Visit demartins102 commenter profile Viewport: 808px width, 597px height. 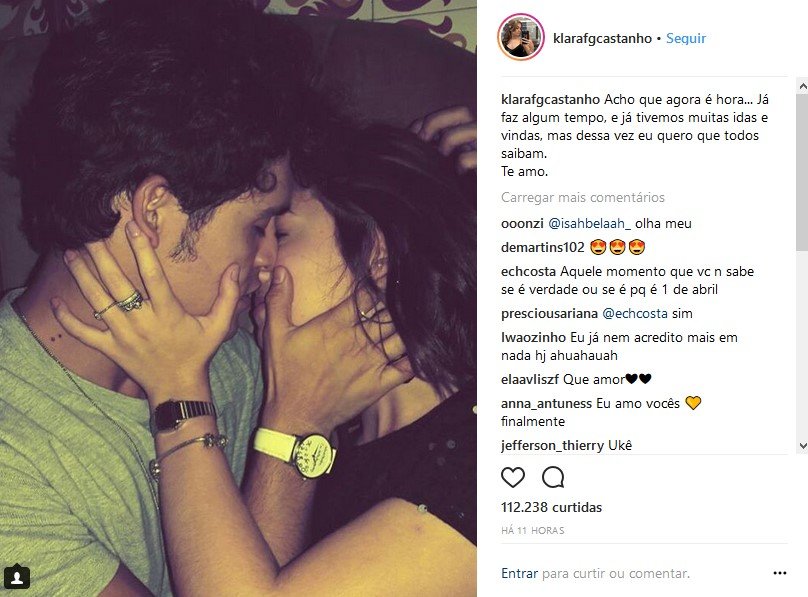(x=543, y=247)
